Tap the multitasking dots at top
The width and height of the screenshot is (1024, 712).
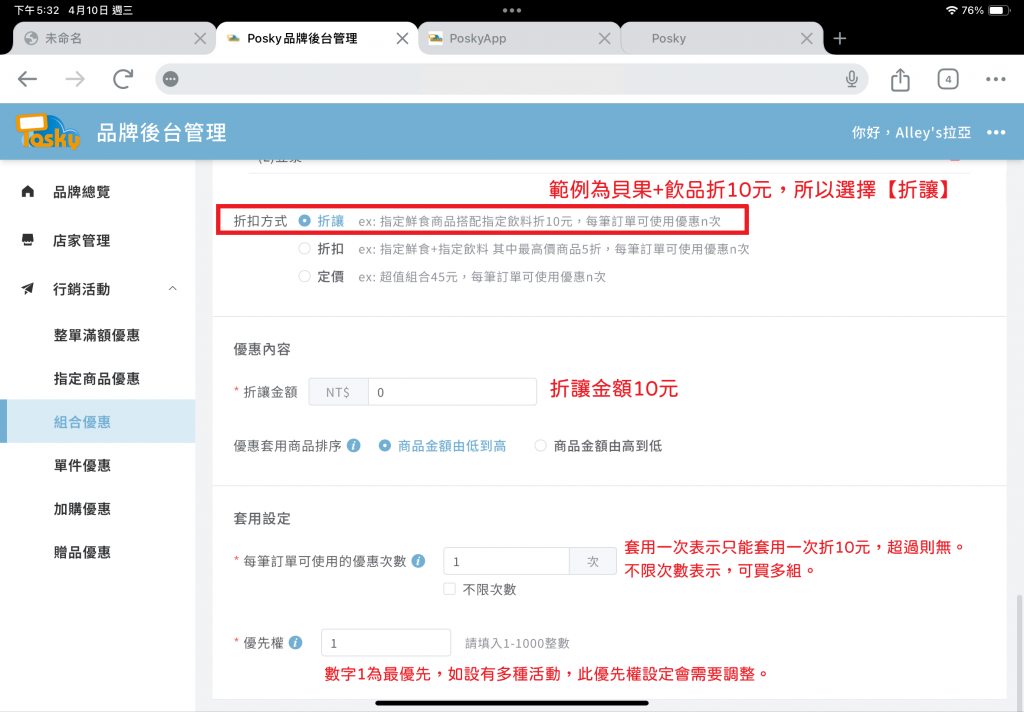[512, 10]
